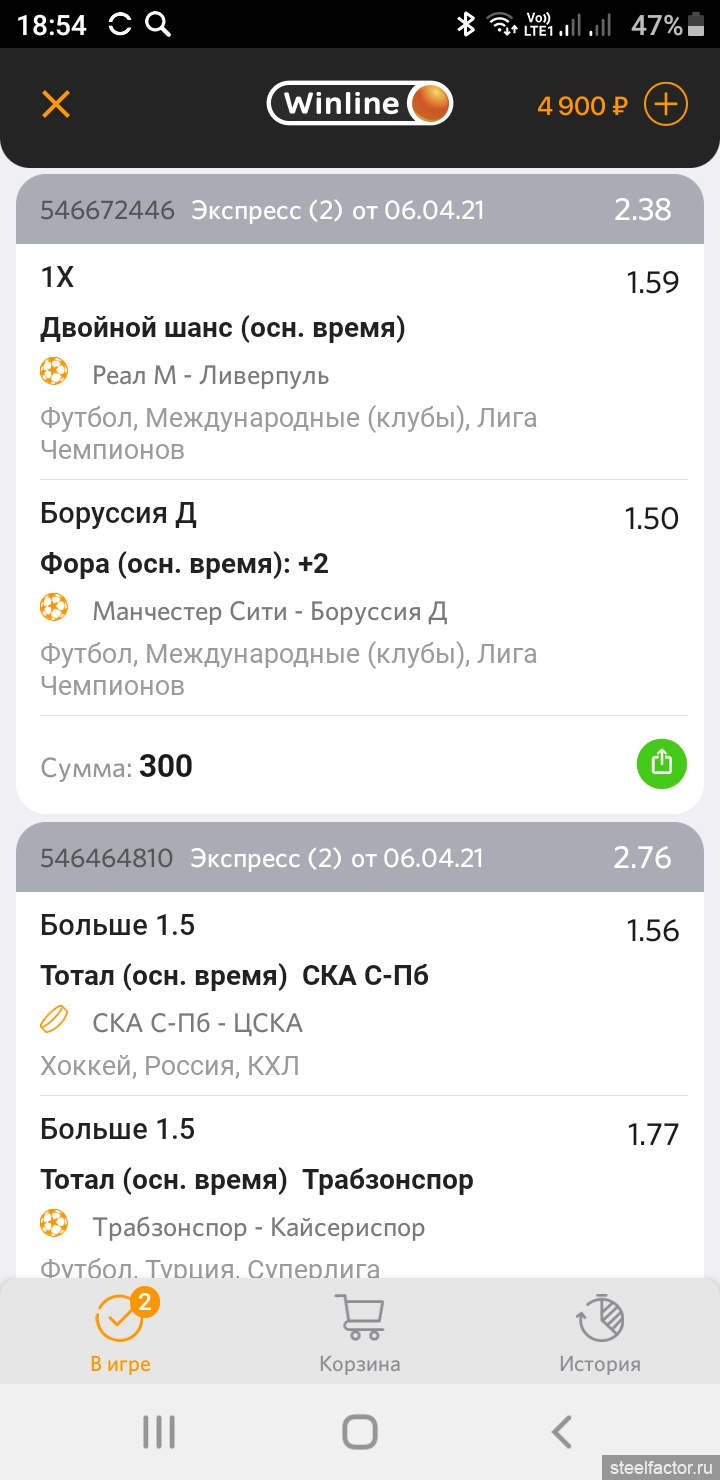Open the 'В игре' tab
This screenshot has height=1480, width=720.
coord(120,1331)
